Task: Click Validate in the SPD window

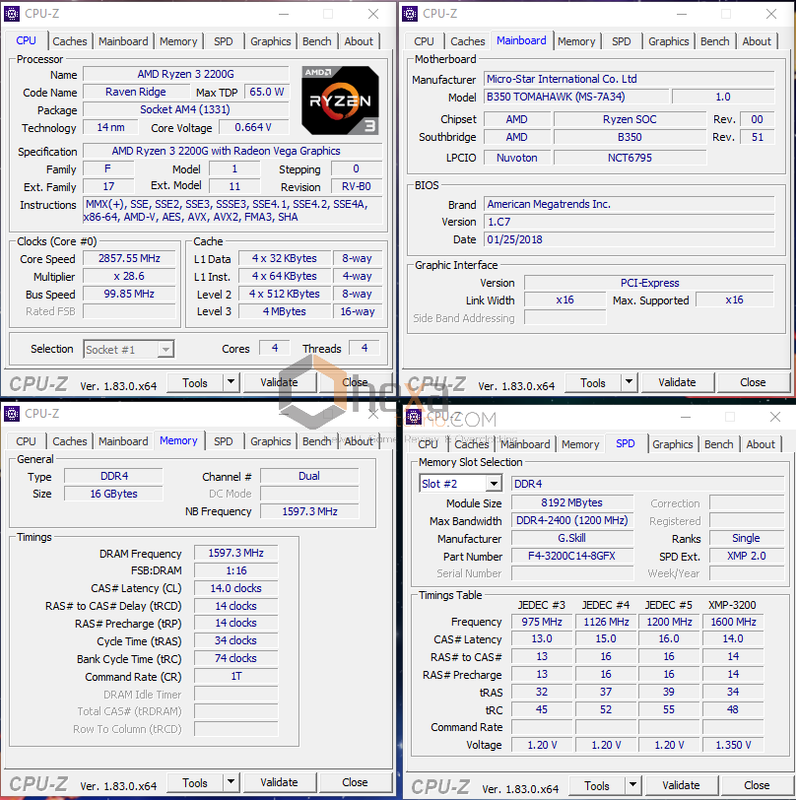Action: pos(681,786)
